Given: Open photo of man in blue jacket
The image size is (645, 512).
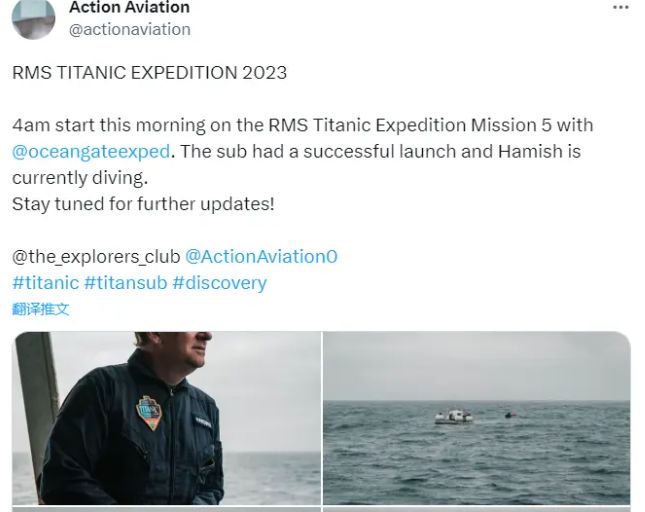Looking at the screenshot, I should 166,418.
